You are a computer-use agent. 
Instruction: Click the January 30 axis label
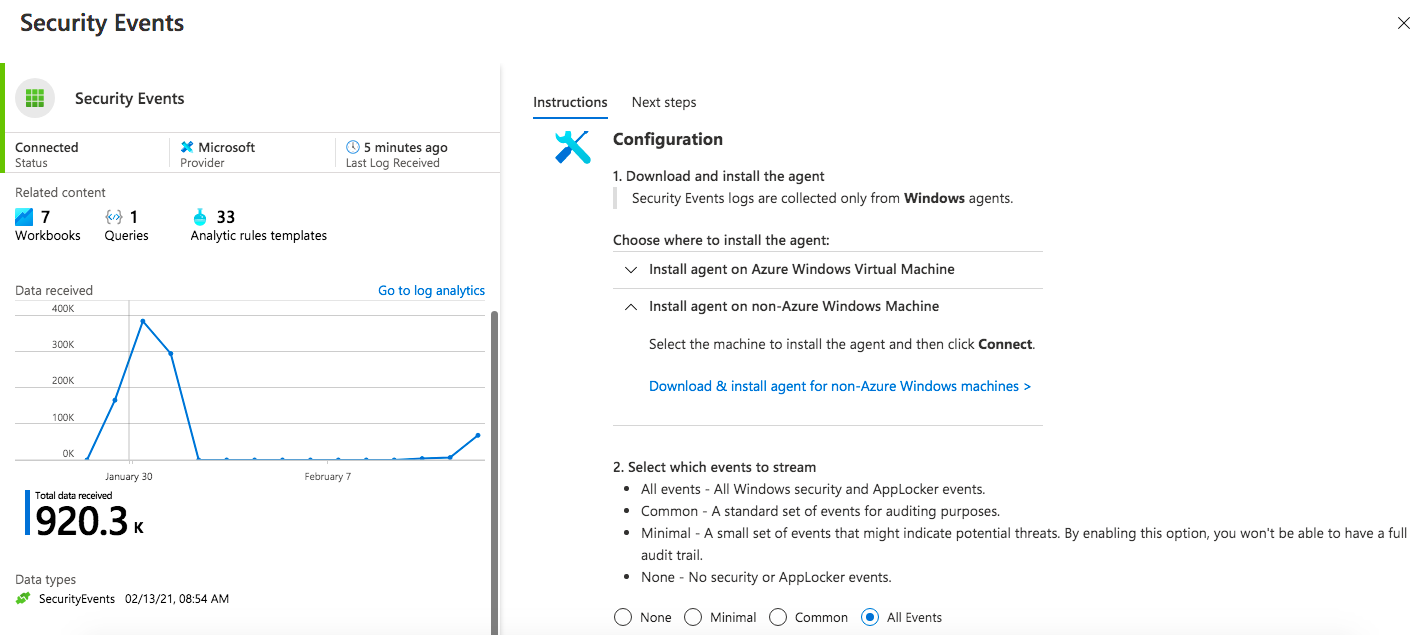point(129,477)
